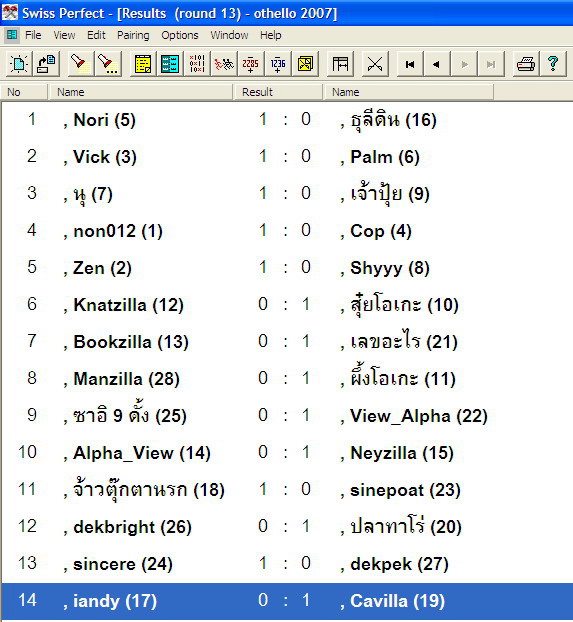Open the cross table grid icon
Viewport: 573px width, 622px height.
pos(197,64)
